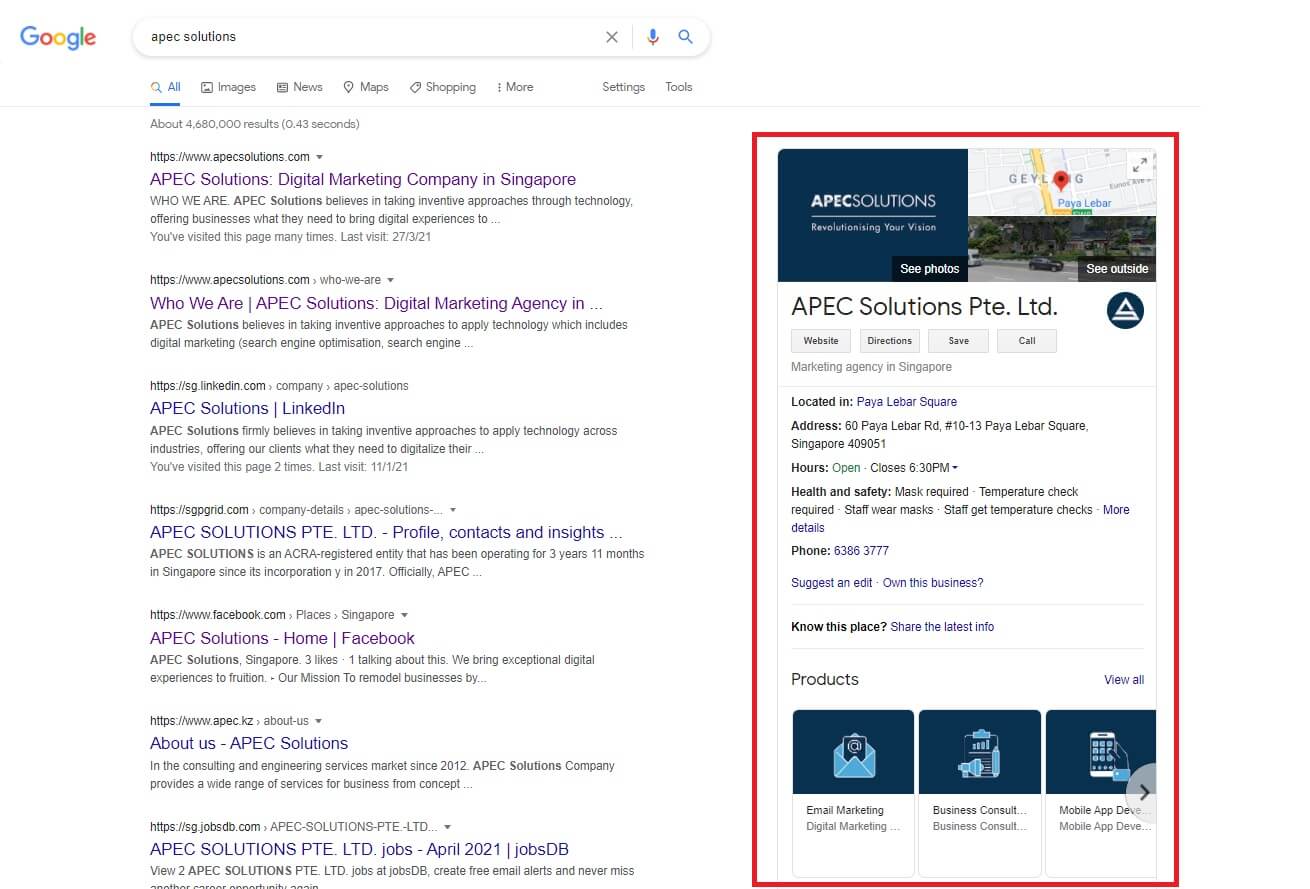Click Marketing agency in Singapore text
Screen dimensions: 1310x889
[x=871, y=367]
